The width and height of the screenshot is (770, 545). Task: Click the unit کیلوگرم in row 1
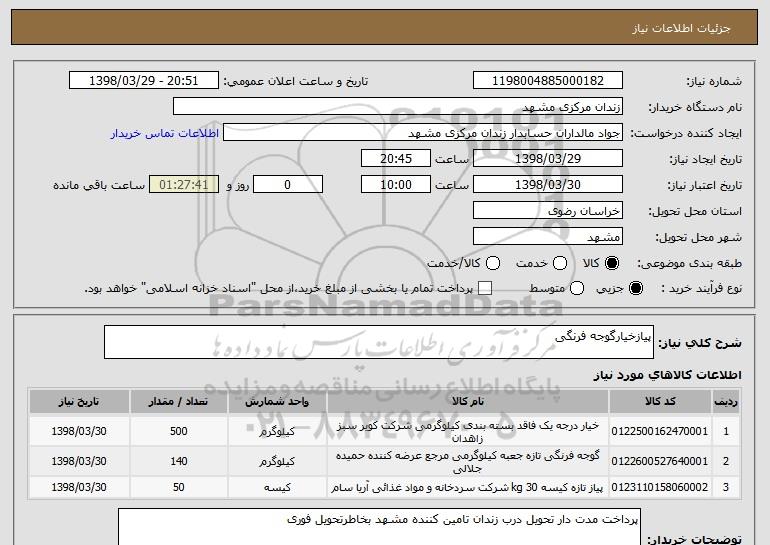[x=277, y=432]
